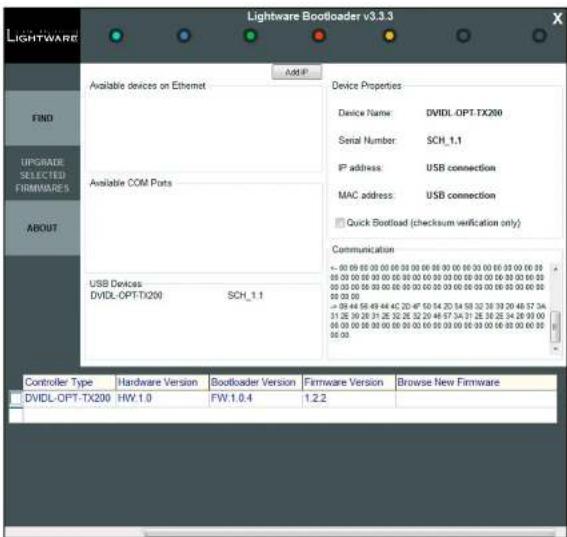
Task: Enable Quick Bootload checksum verification checkbox
Action: [x=340, y=223]
